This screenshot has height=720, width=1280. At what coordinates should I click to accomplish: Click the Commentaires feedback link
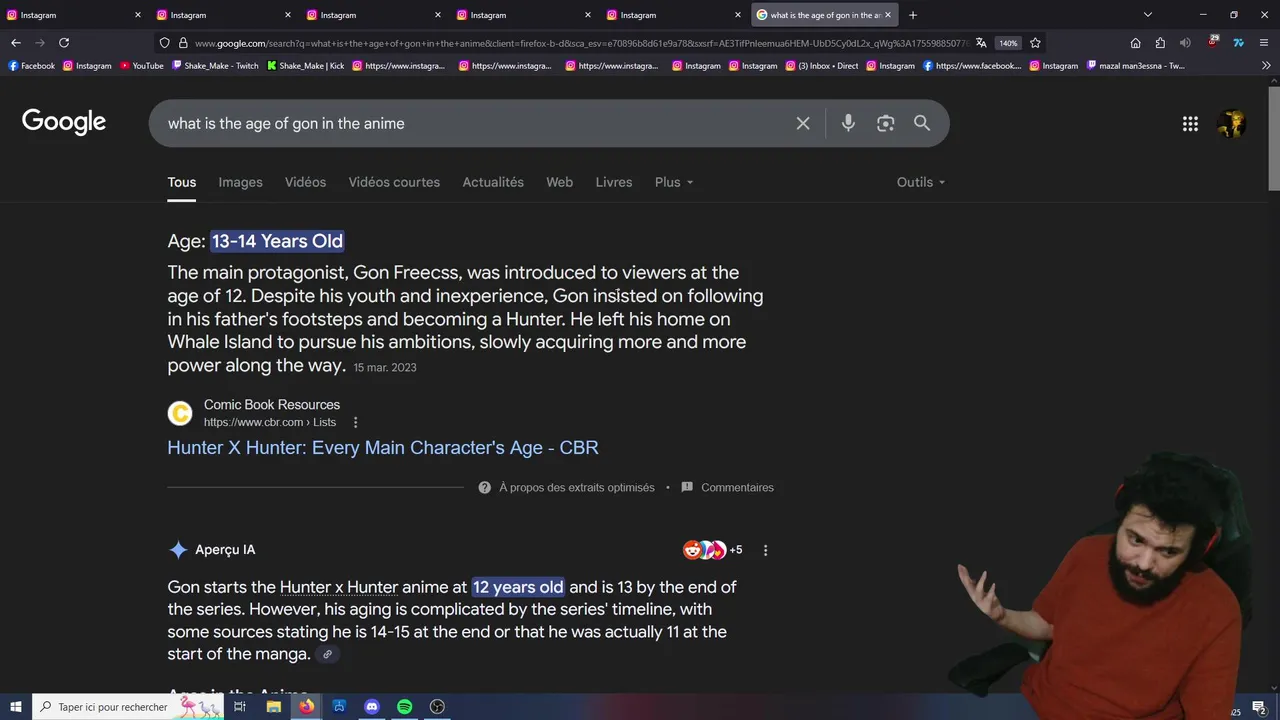pyautogui.click(x=737, y=488)
